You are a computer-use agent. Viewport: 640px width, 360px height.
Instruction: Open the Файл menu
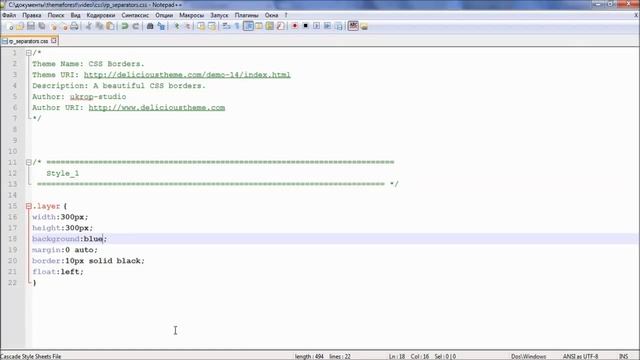pos(9,15)
